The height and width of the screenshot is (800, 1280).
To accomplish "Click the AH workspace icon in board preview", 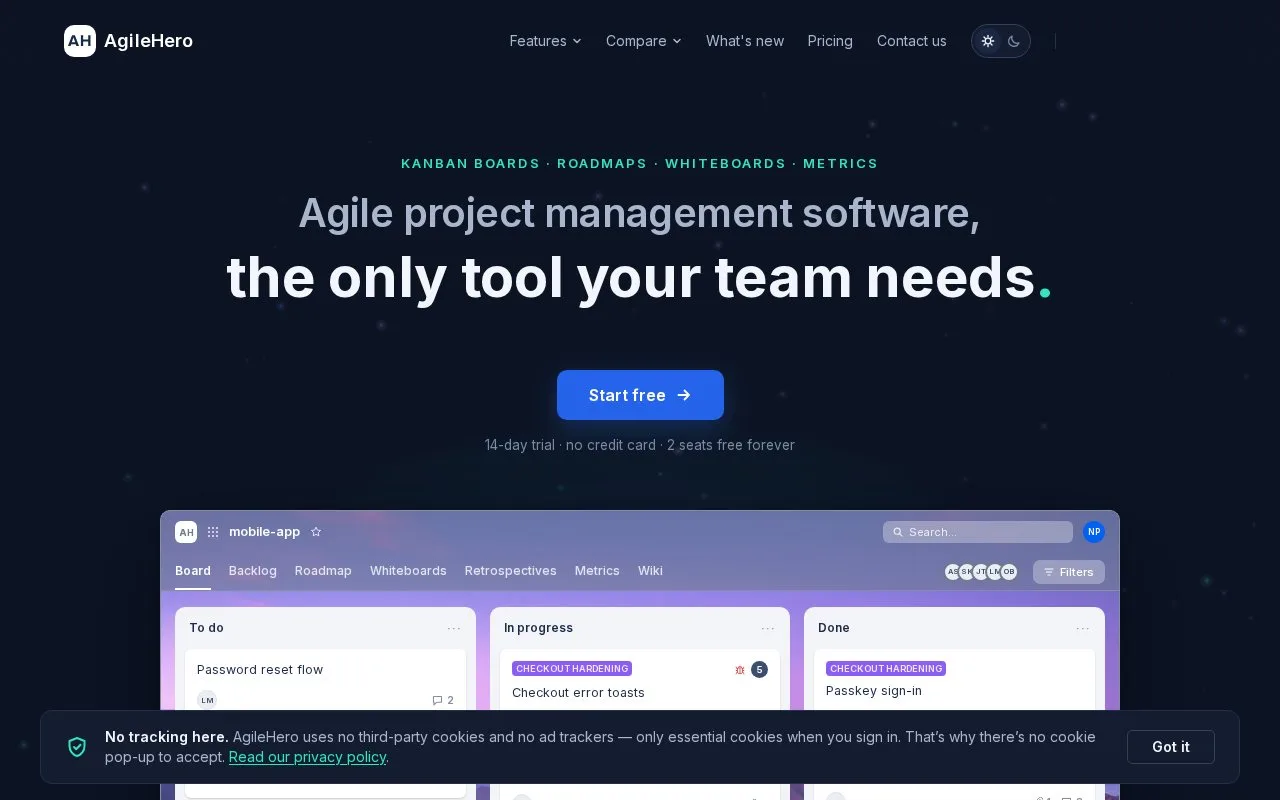I will pos(186,532).
